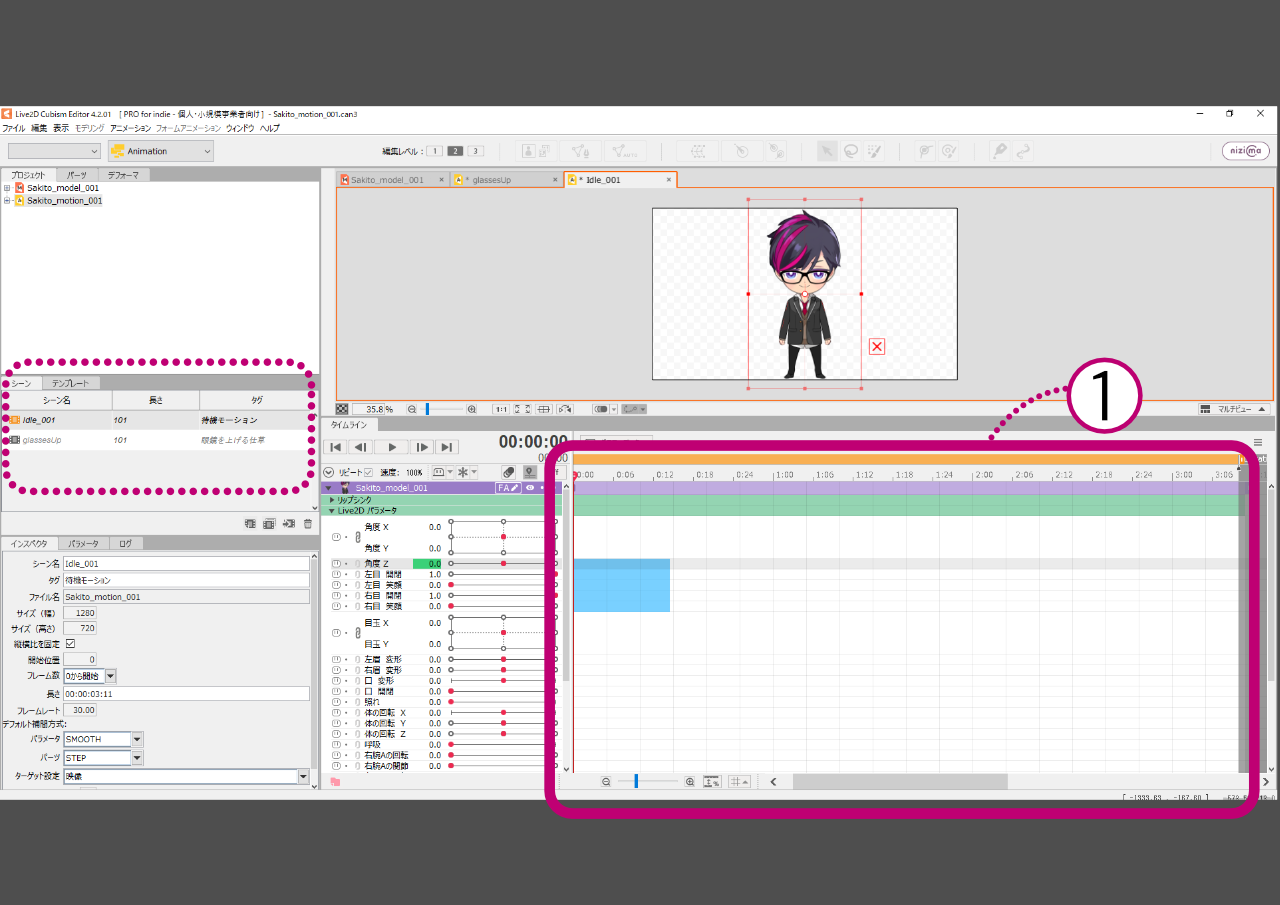1280x905 pixels.
Task: Click the trash icon under scene list
Action: coord(308,523)
